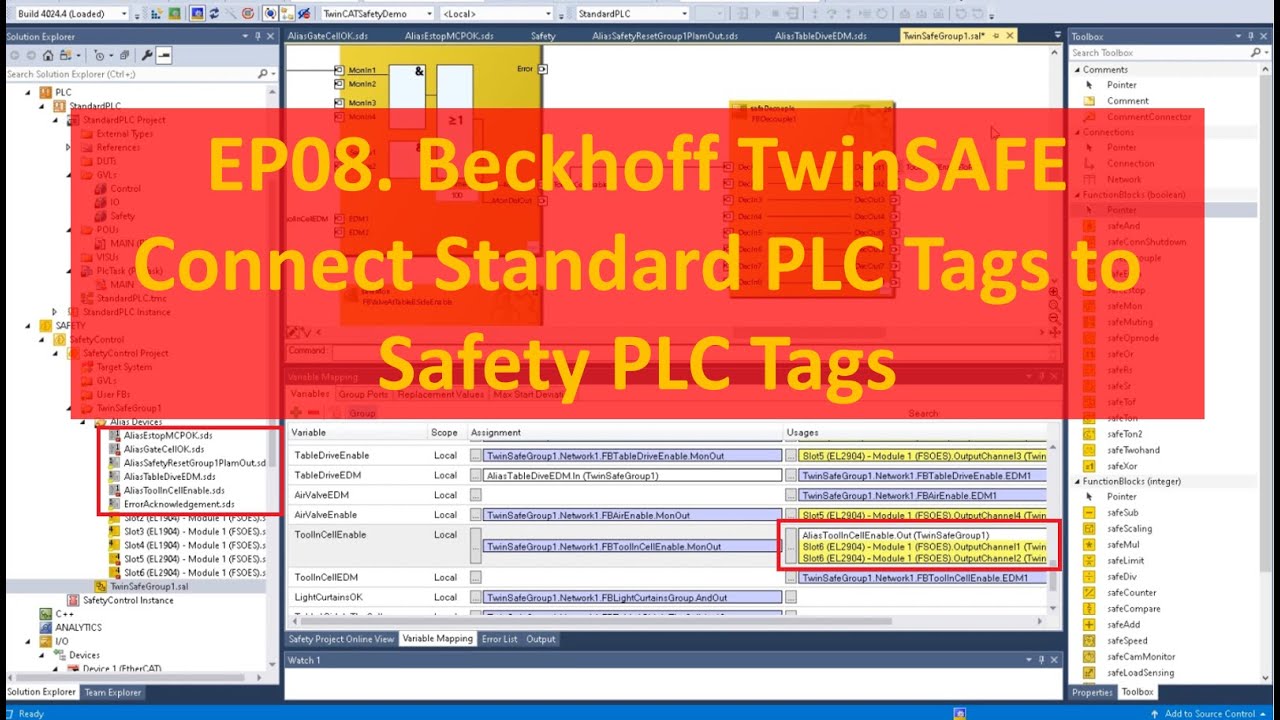The image size is (1280, 720).
Task: Pin the Solution Explorer panel
Action: tap(258, 37)
